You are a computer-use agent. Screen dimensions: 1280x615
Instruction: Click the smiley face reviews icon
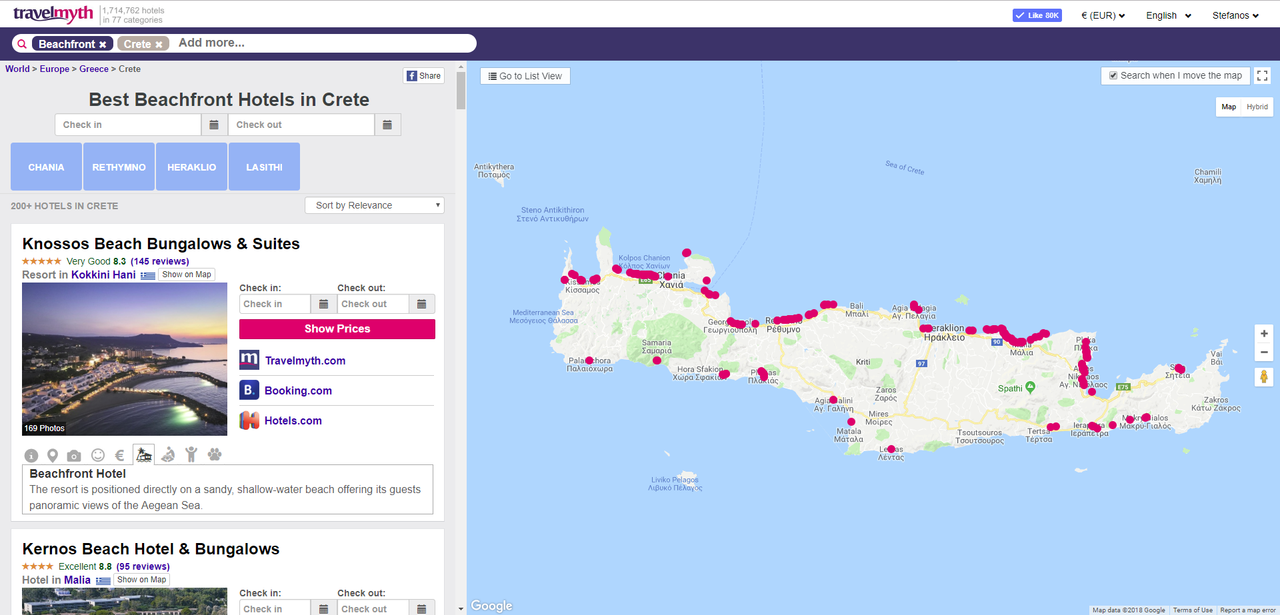point(97,455)
